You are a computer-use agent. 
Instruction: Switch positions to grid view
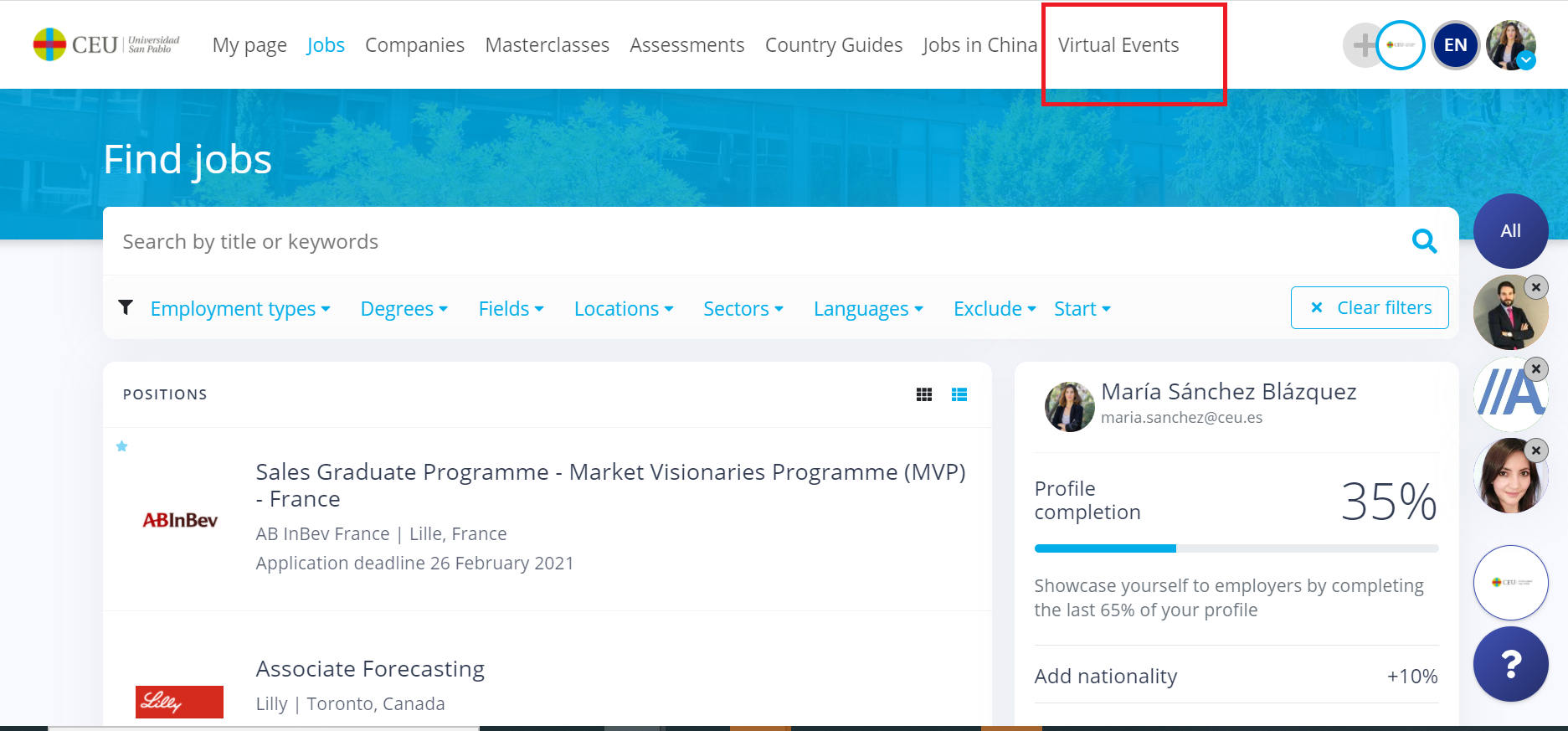(924, 394)
